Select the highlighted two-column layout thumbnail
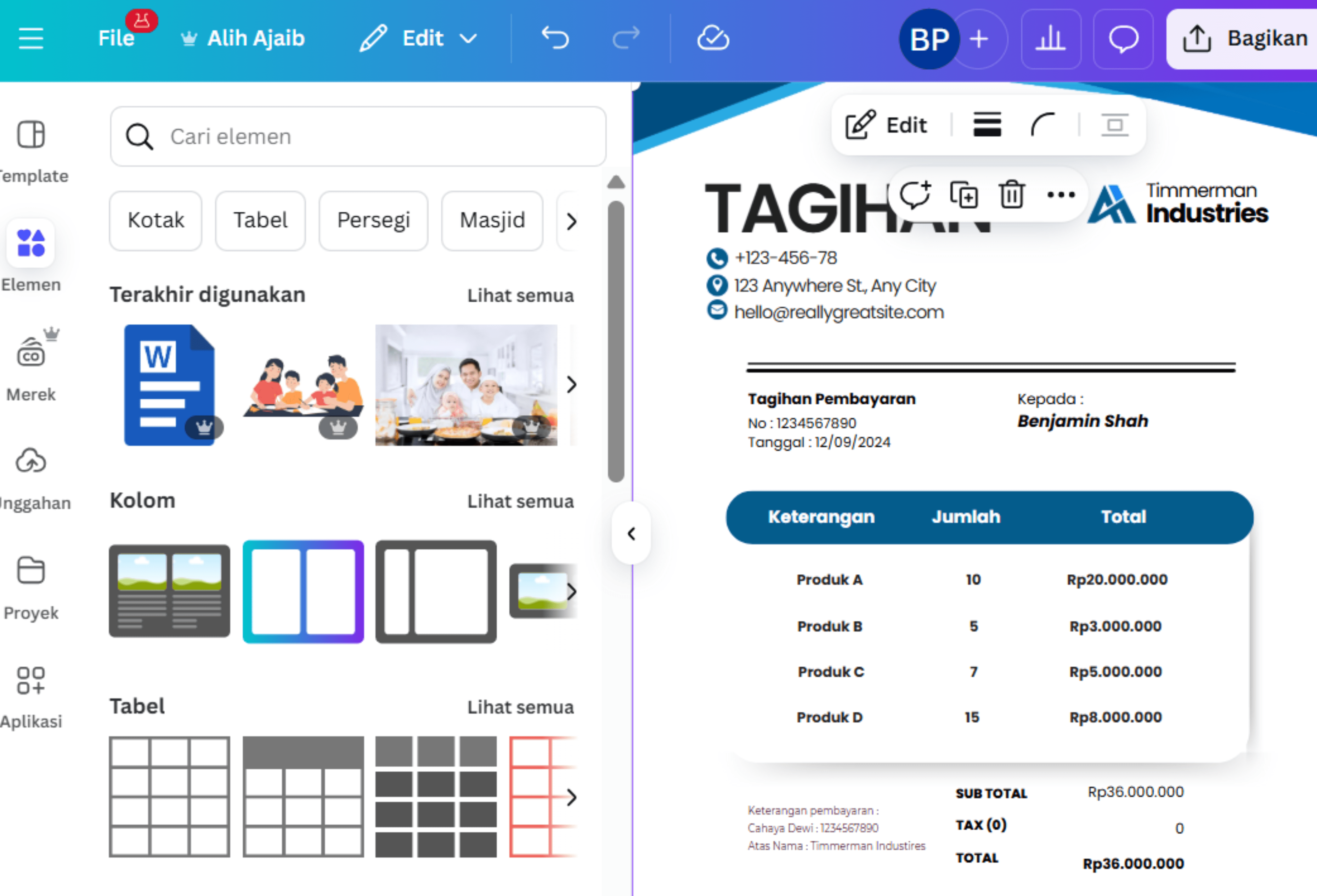 pyautogui.click(x=302, y=591)
